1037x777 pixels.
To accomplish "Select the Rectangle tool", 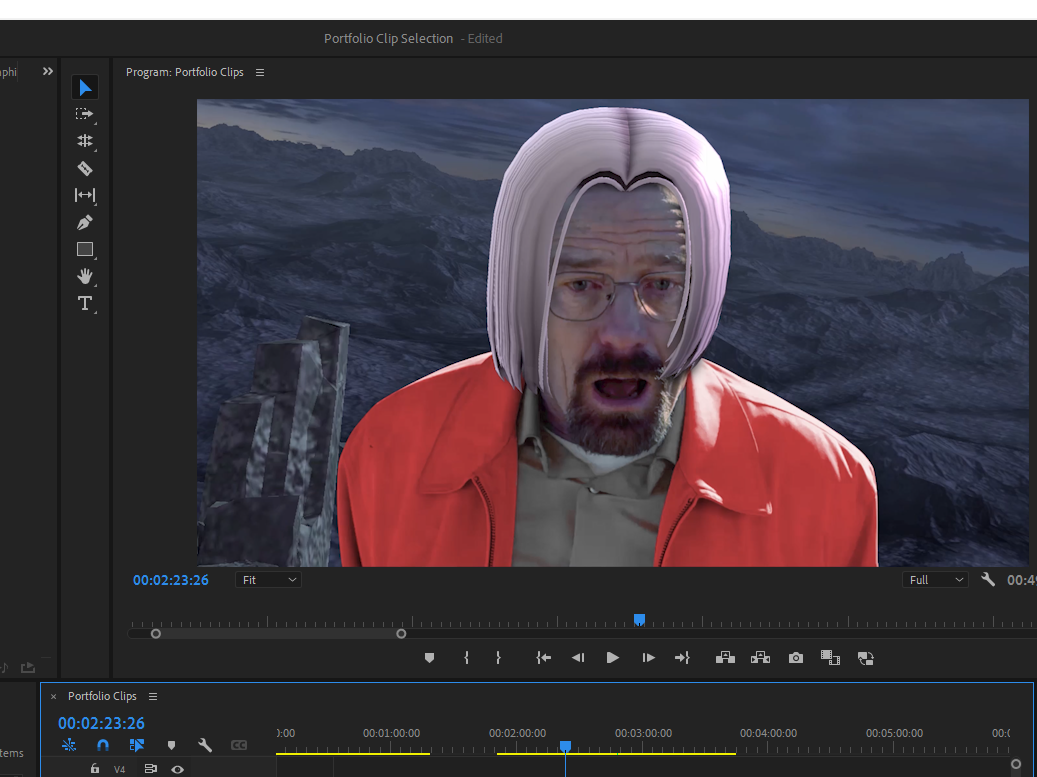I will click(85, 249).
